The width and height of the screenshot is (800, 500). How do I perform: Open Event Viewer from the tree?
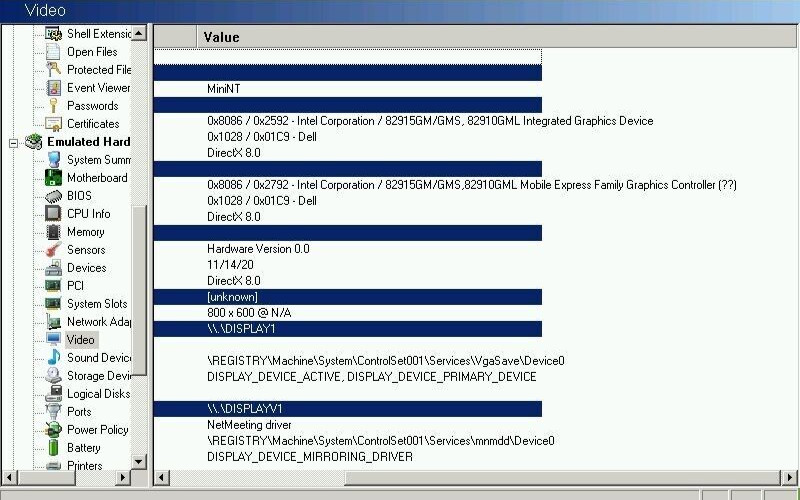(x=98, y=88)
